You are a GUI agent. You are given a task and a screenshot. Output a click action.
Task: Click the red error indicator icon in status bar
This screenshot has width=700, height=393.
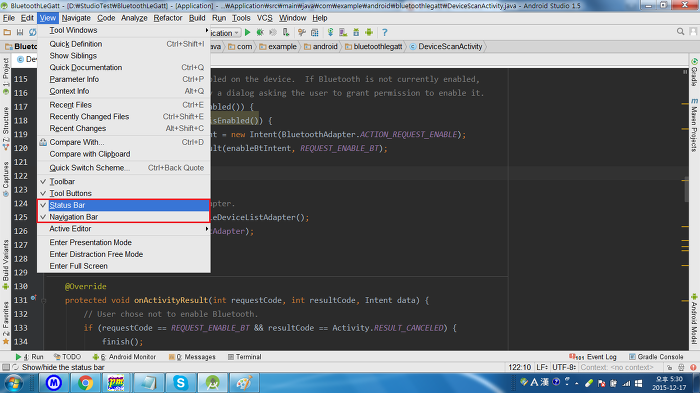tap(693, 367)
